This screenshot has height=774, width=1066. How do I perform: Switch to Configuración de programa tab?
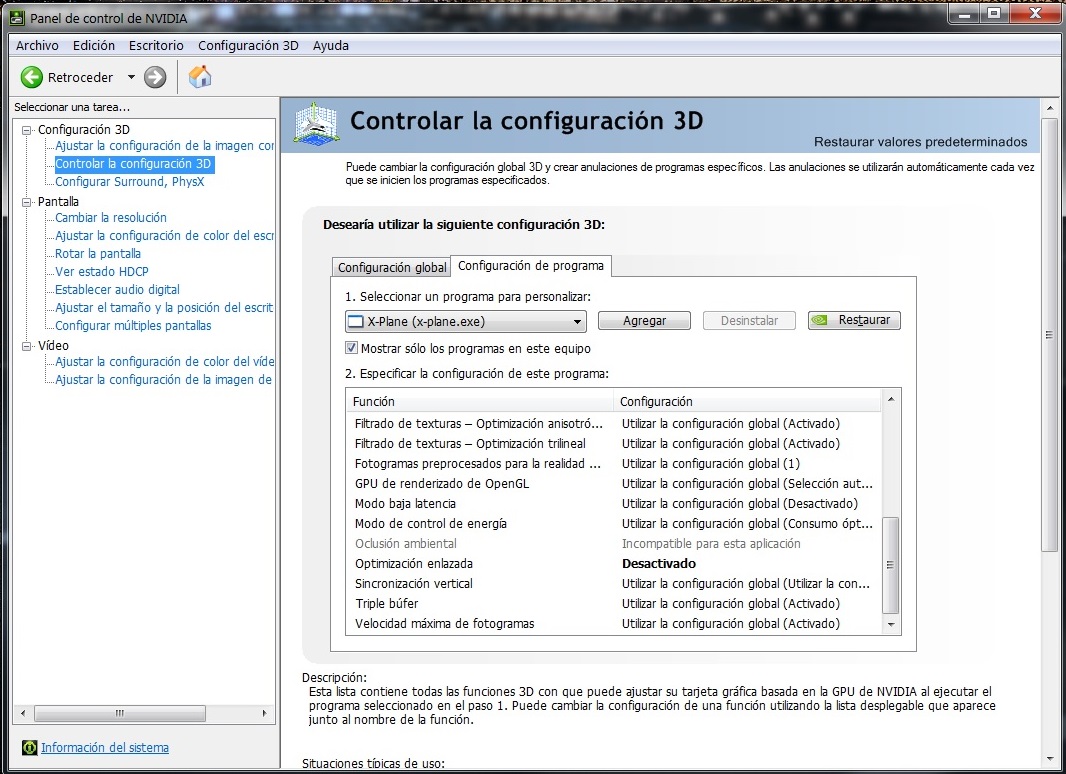(x=531, y=266)
